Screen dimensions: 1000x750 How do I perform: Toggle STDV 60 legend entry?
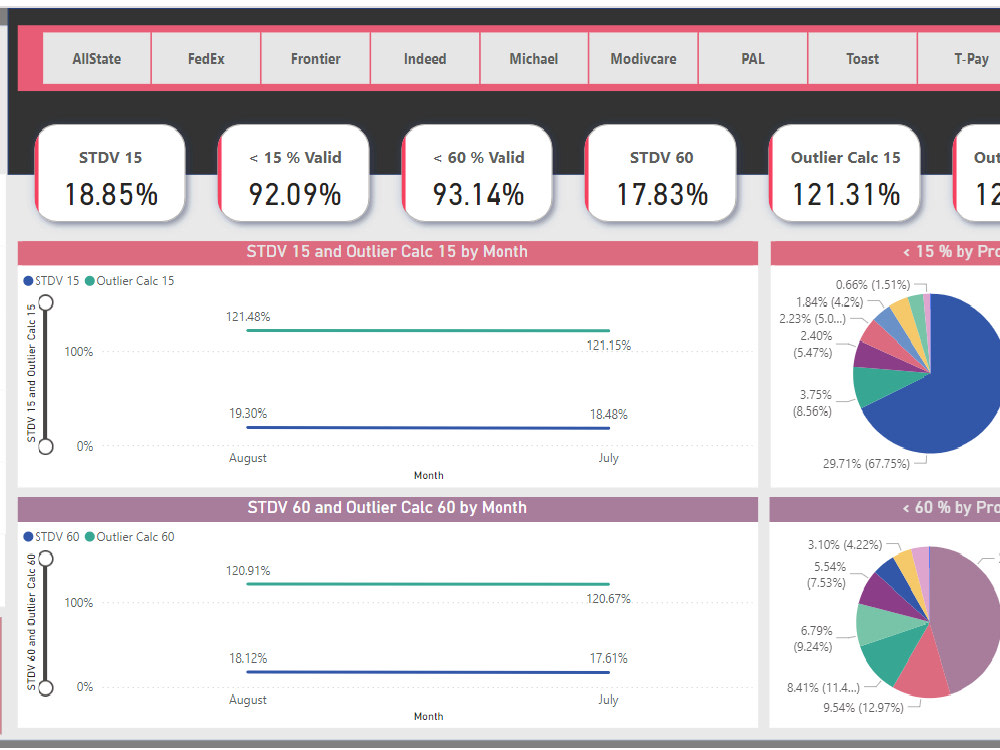tap(51, 536)
